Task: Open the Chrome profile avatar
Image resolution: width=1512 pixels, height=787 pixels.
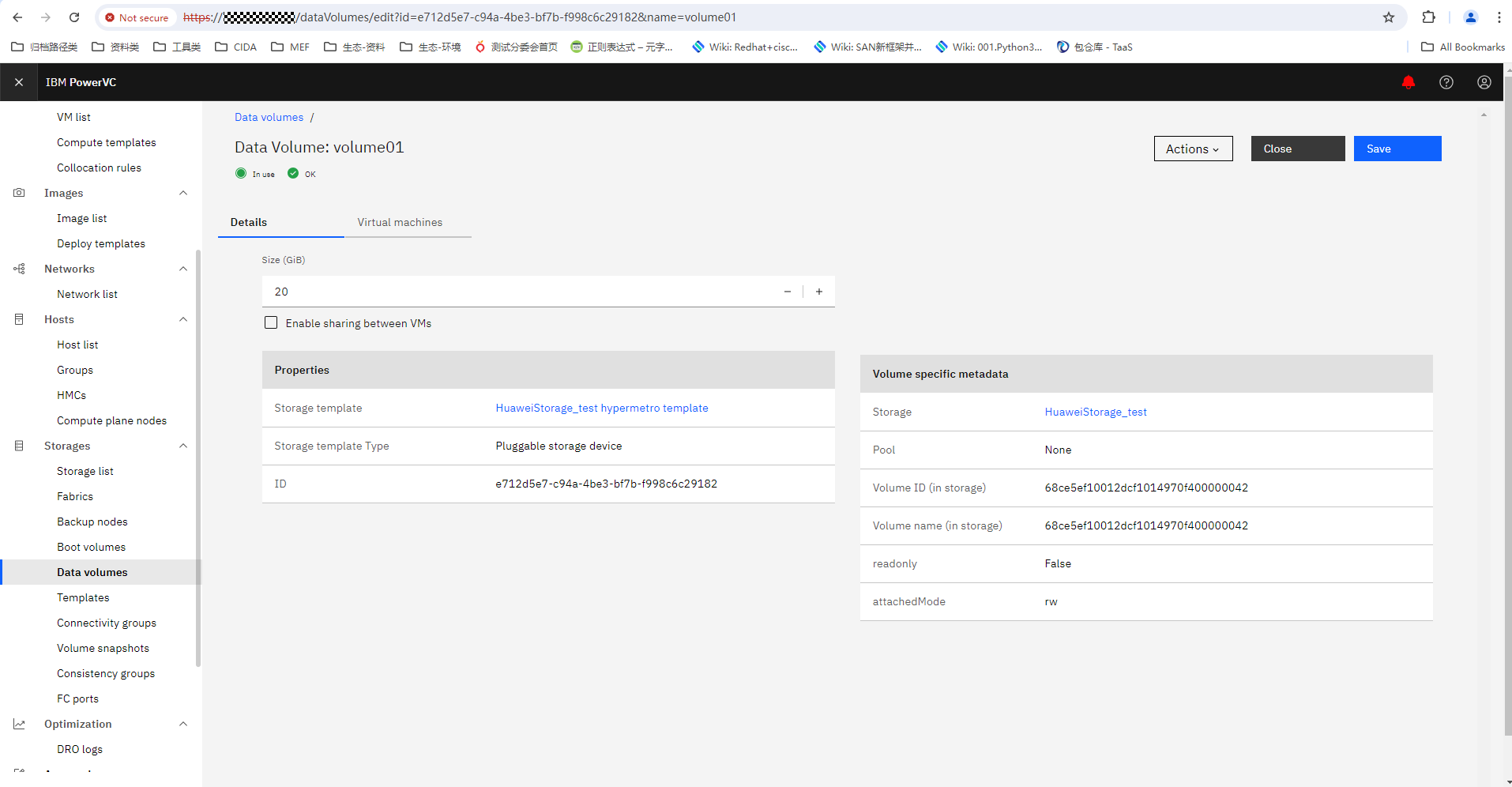Action: (1471, 17)
